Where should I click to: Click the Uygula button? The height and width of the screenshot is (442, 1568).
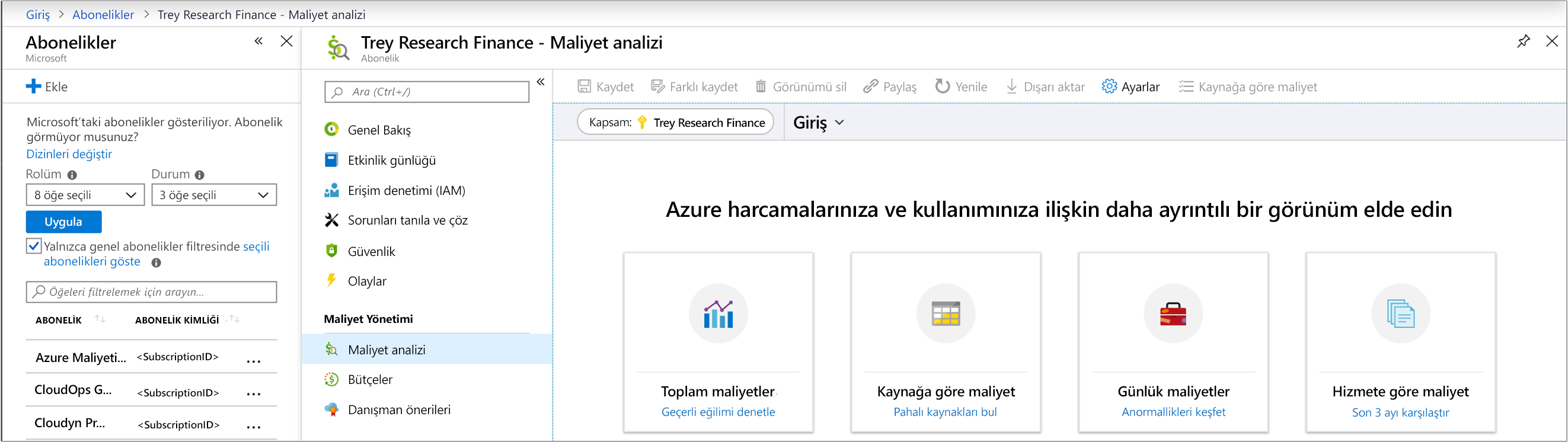point(63,222)
